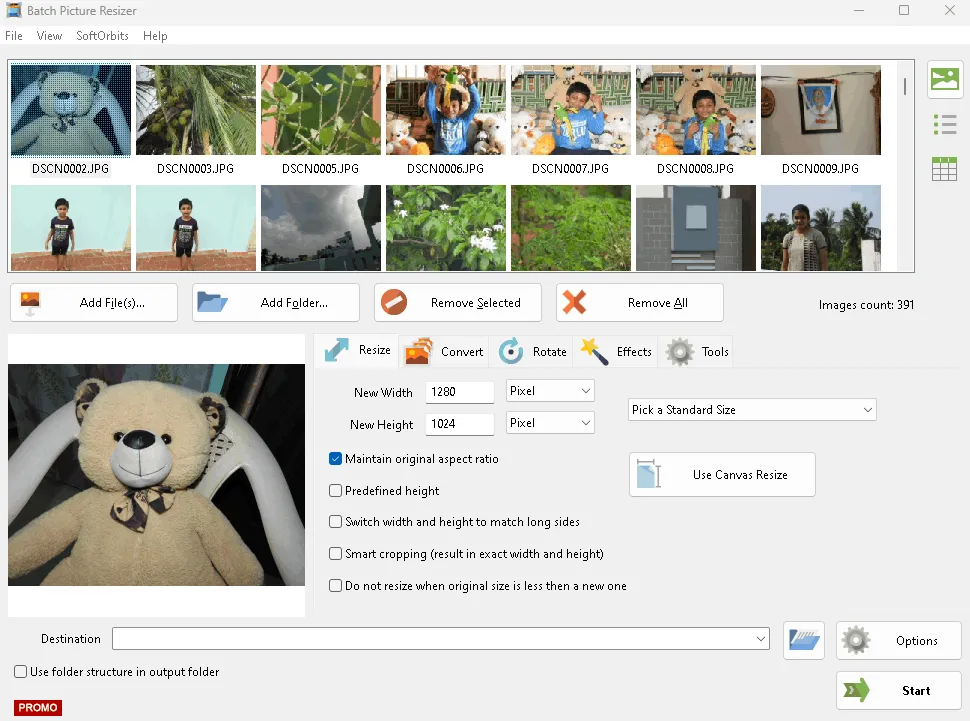Switch to list view mode icon
The width and height of the screenshot is (970, 721).
(x=944, y=124)
